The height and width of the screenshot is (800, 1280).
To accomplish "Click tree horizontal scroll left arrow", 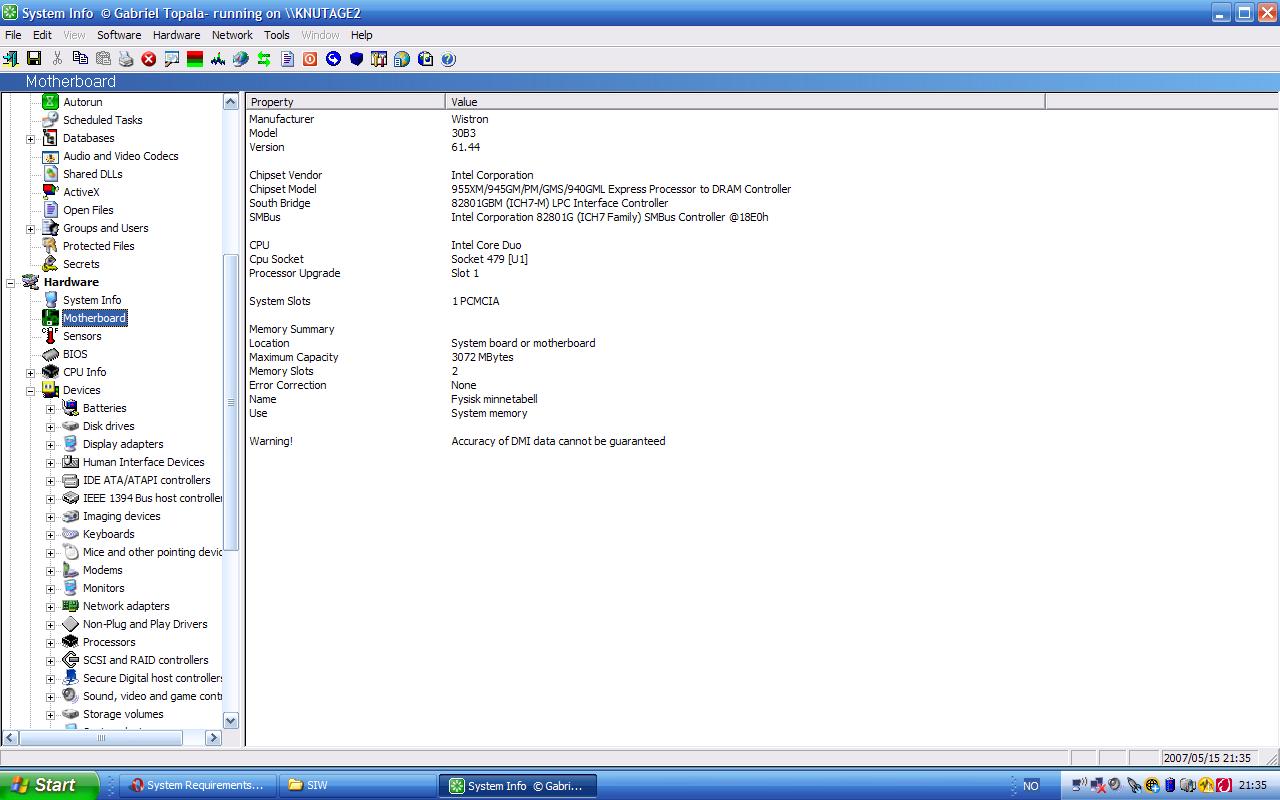I will tap(11, 737).
